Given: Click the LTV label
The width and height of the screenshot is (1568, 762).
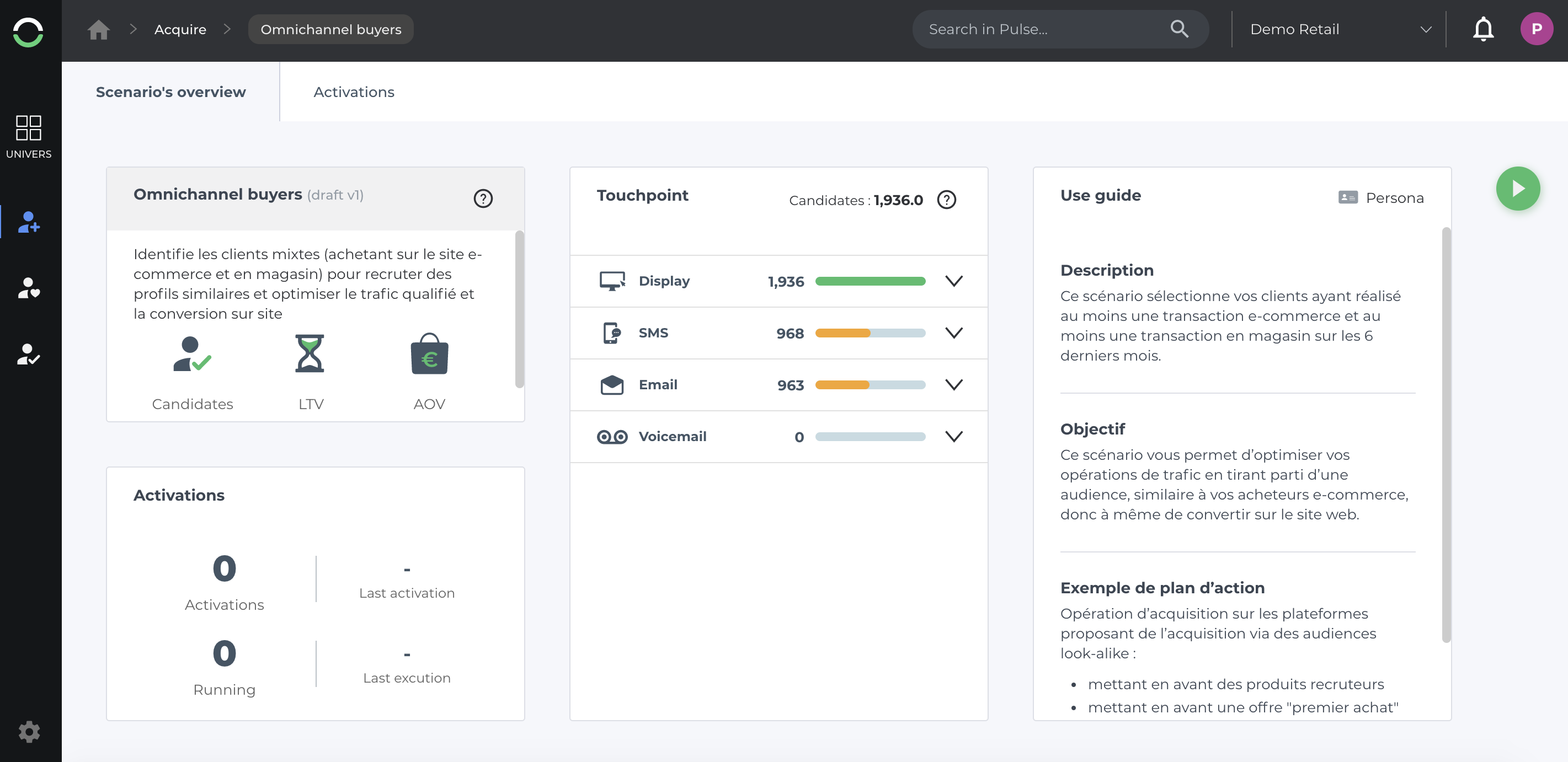Looking at the screenshot, I should click(x=311, y=404).
